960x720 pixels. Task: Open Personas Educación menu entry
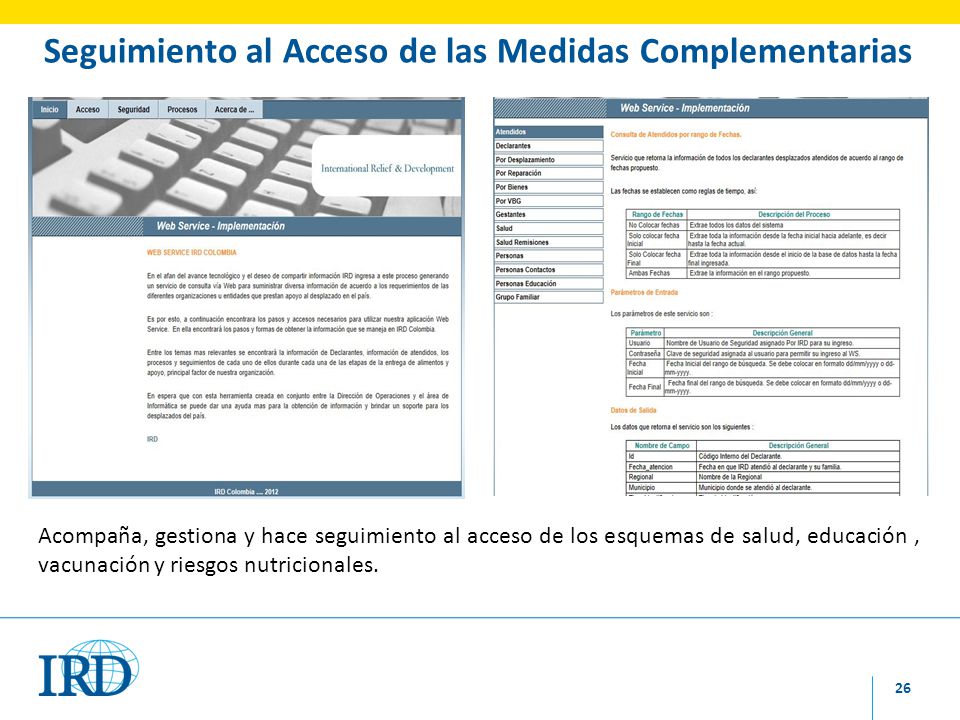549,283
